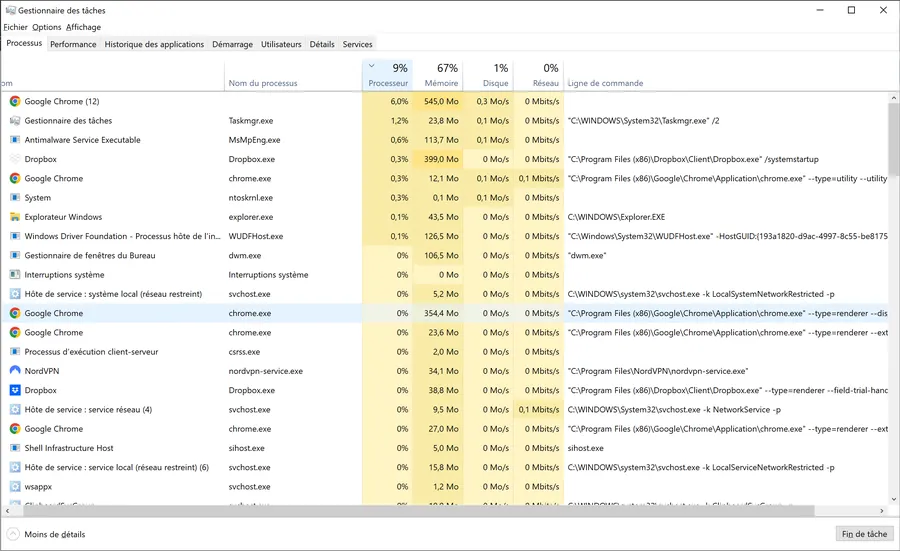900x551 pixels.
Task: Sort by Nom du processus column header
Action: click(x=263, y=83)
